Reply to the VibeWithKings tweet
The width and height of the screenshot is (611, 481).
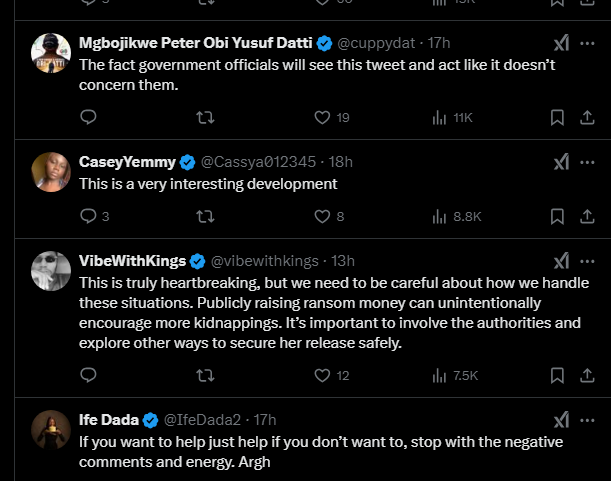tap(88, 376)
